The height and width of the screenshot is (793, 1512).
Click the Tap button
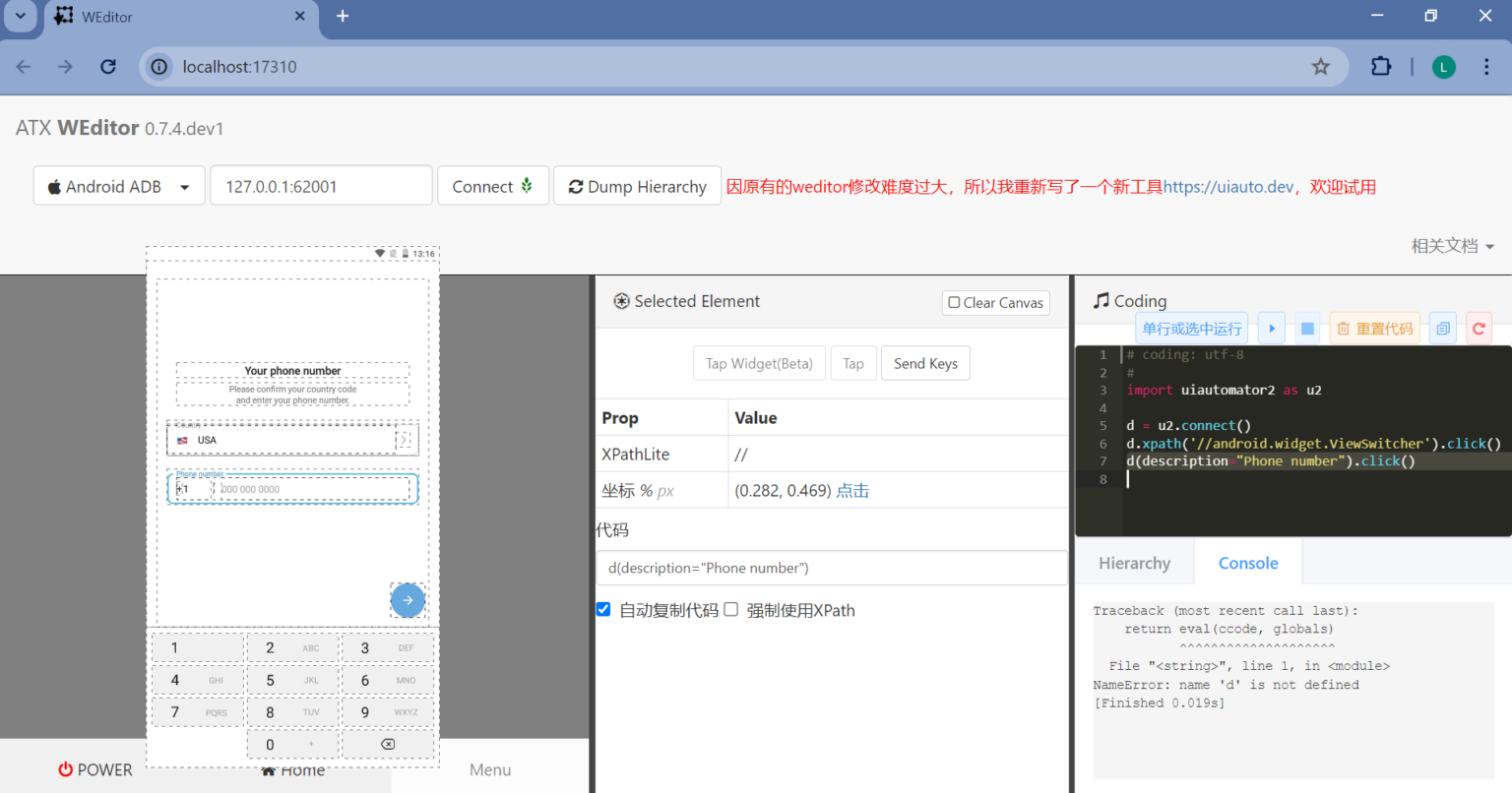click(x=853, y=364)
